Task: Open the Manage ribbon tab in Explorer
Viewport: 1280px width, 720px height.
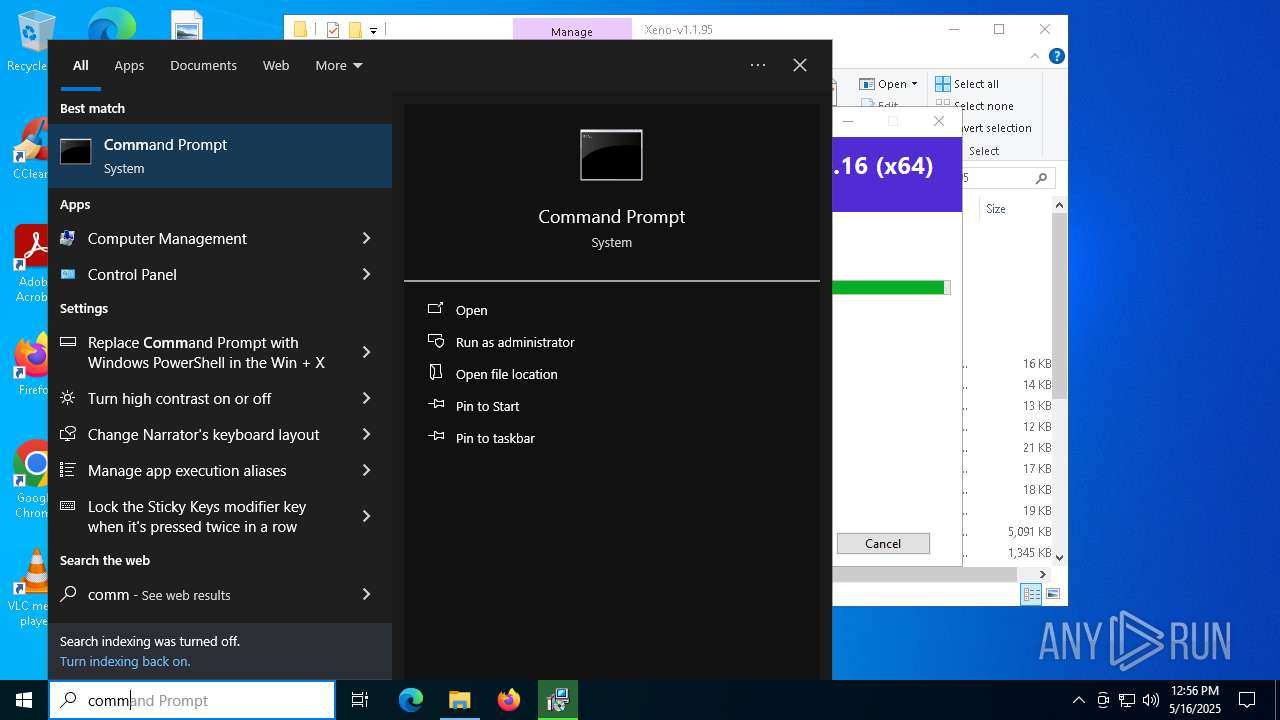Action: click(572, 31)
